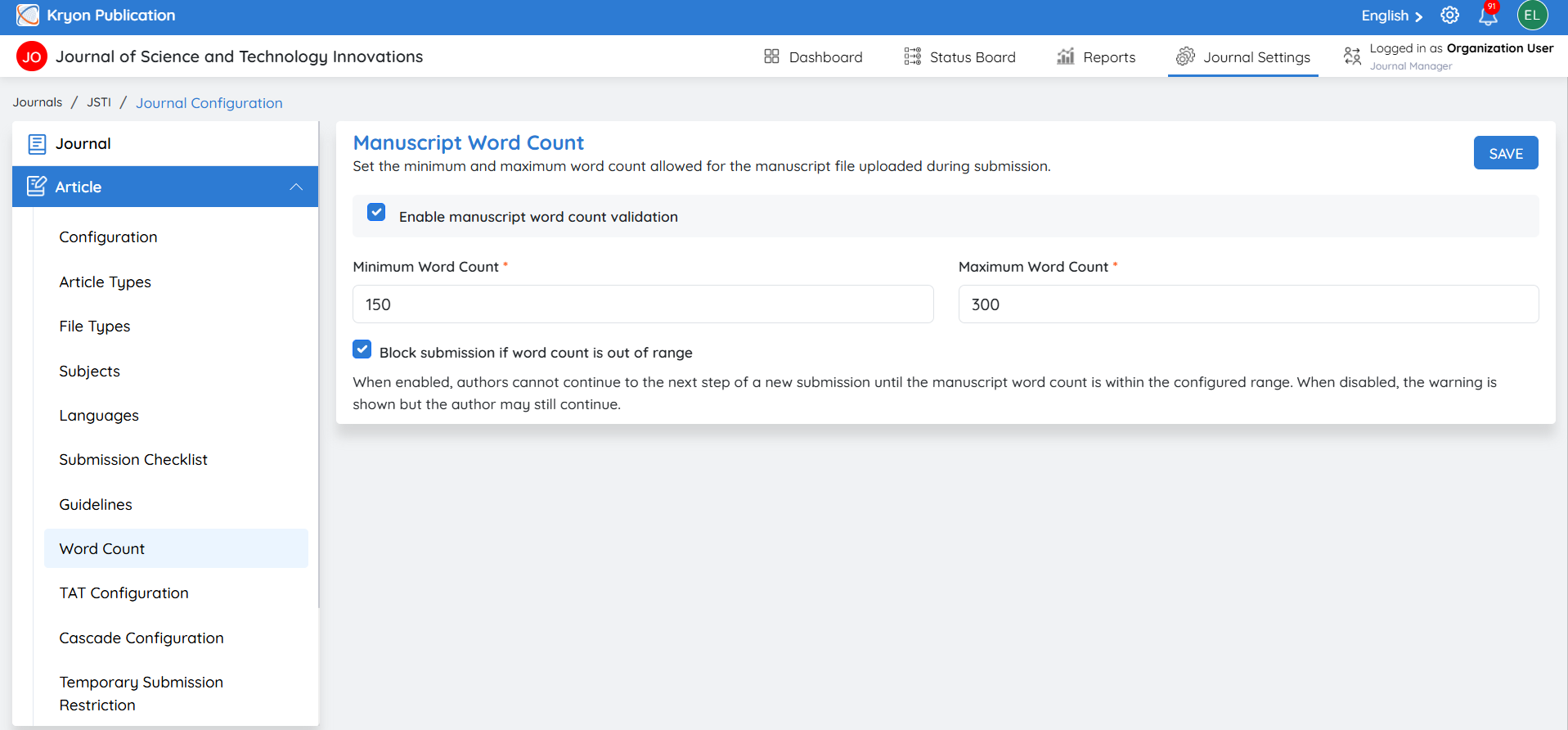Screen dimensions: 1568x730
Task: Follow the JSTI breadcrumb link
Action: [x=99, y=102]
